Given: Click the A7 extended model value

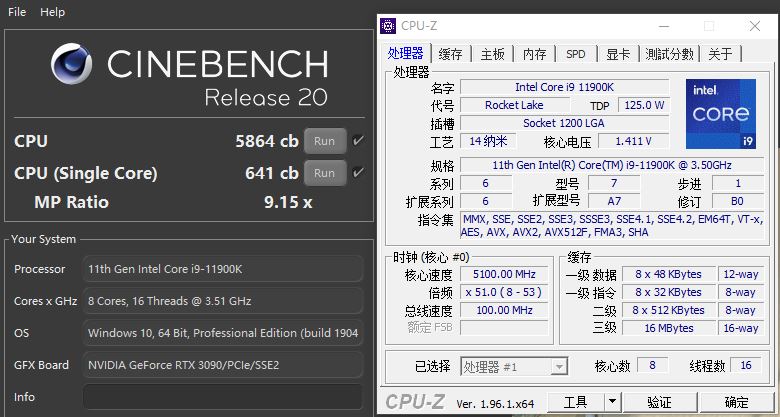Looking at the screenshot, I should click(613, 201).
